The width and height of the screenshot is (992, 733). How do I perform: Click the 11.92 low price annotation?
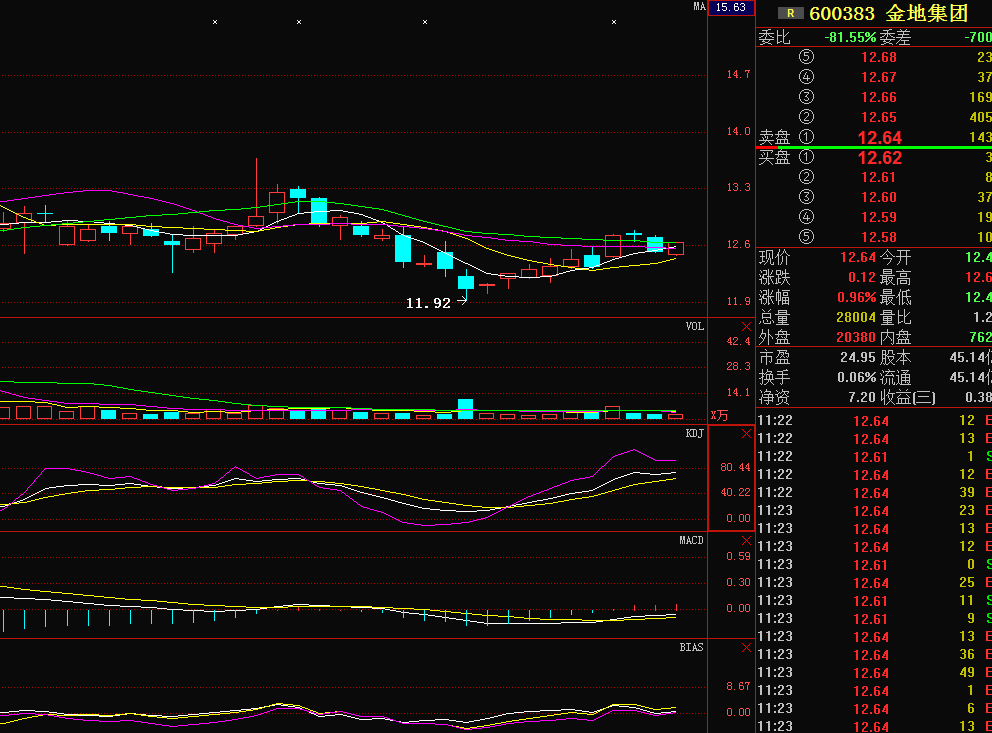[x=428, y=304]
